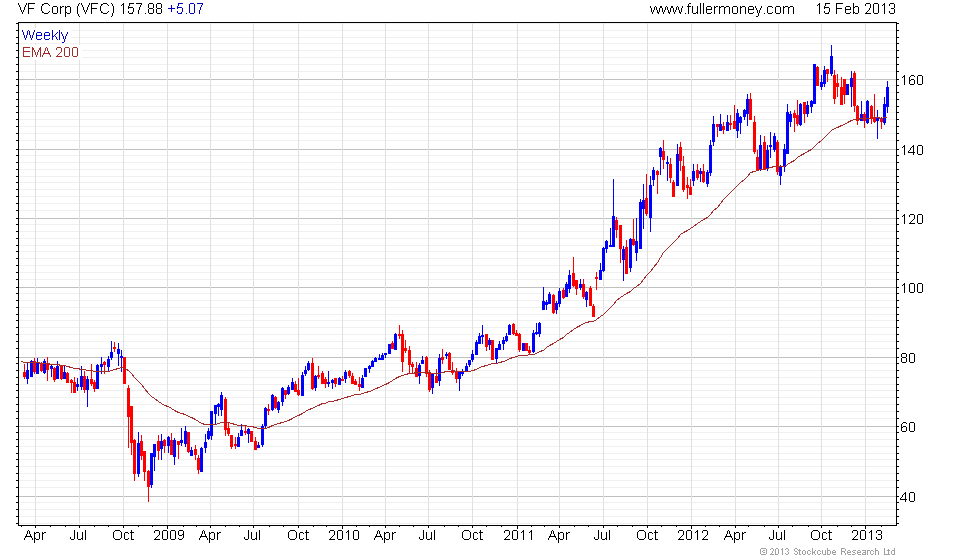Click the 2009 year label on time axis
Image resolution: width=980 pixels, height=560 pixels.
tap(169, 536)
